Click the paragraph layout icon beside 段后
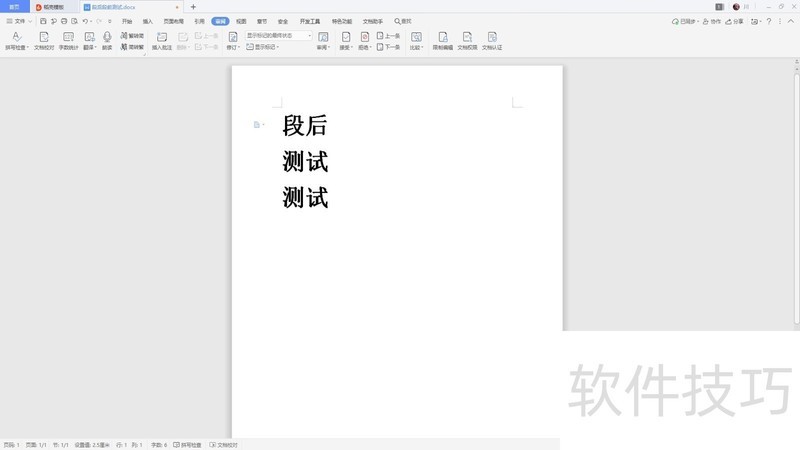 coord(257,124)
